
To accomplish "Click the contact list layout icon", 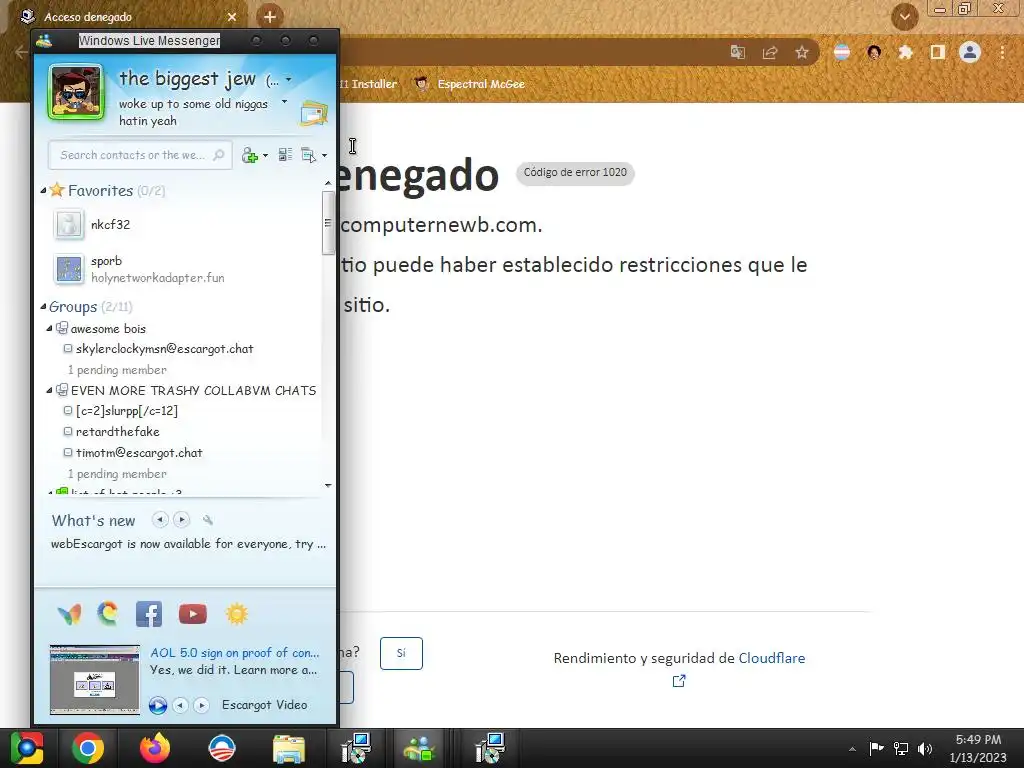I will tap(285, 155).
